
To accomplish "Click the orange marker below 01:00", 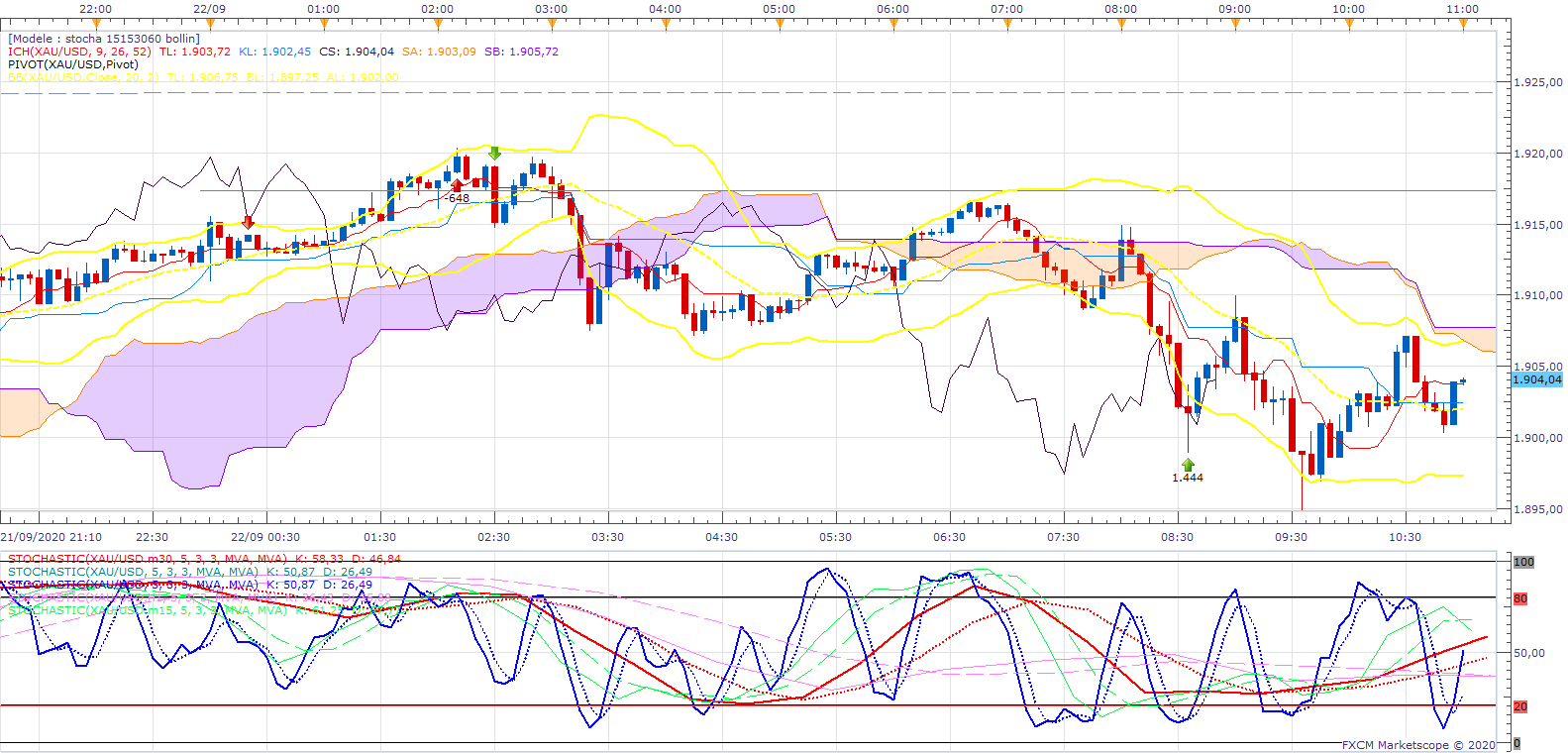I will [324, 22].
